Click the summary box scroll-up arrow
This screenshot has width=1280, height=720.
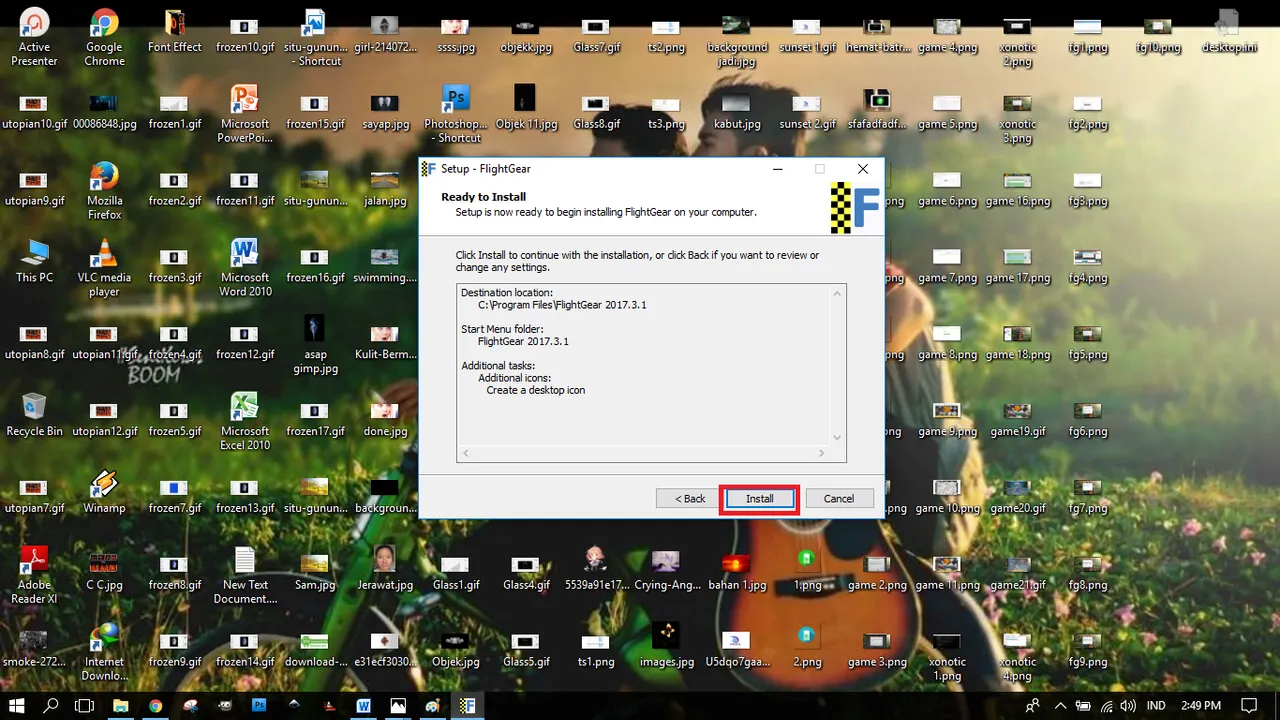tap(838, 293)
